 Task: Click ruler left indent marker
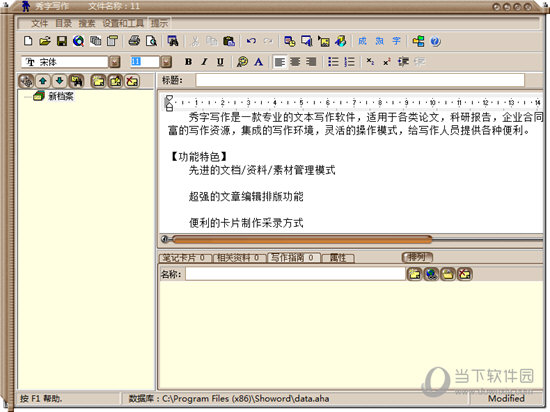coord(169,108)
